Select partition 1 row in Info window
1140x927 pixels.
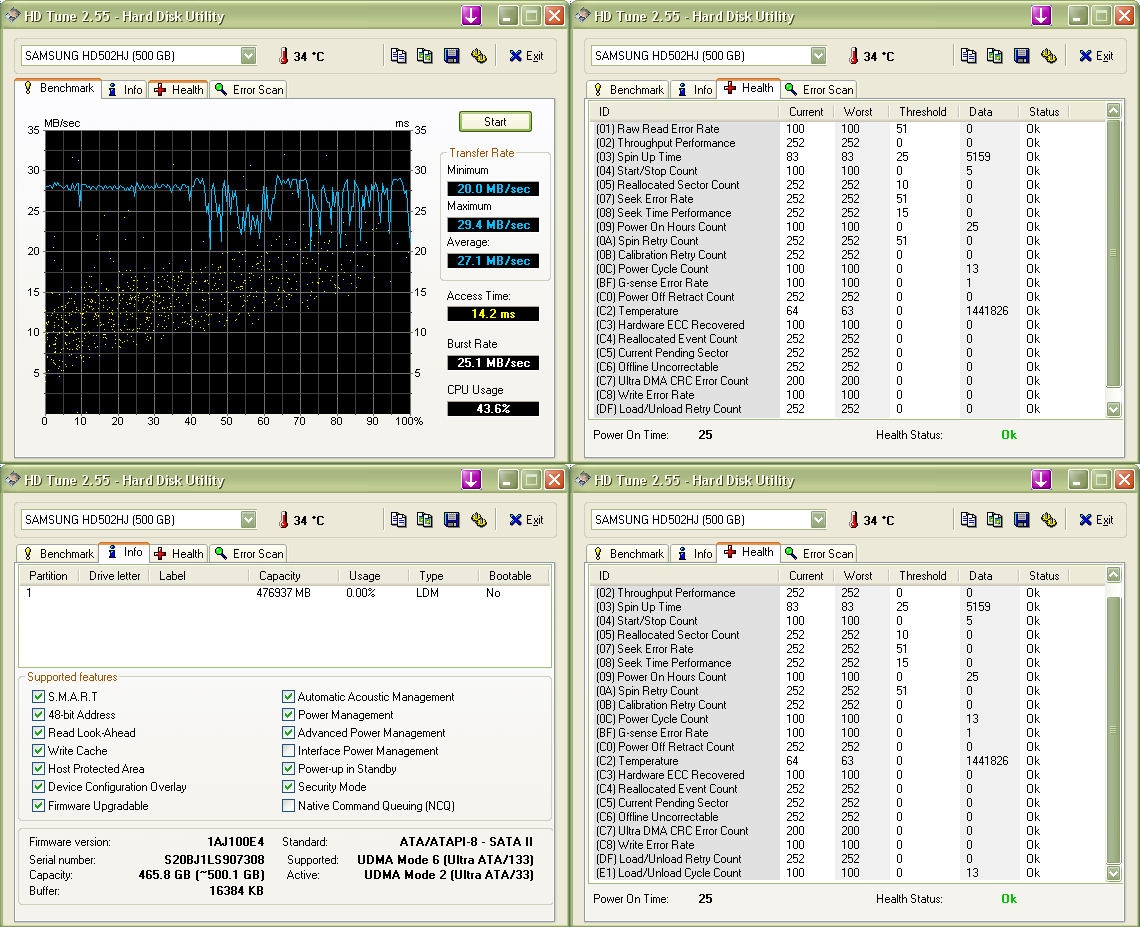tap(284, 593)
